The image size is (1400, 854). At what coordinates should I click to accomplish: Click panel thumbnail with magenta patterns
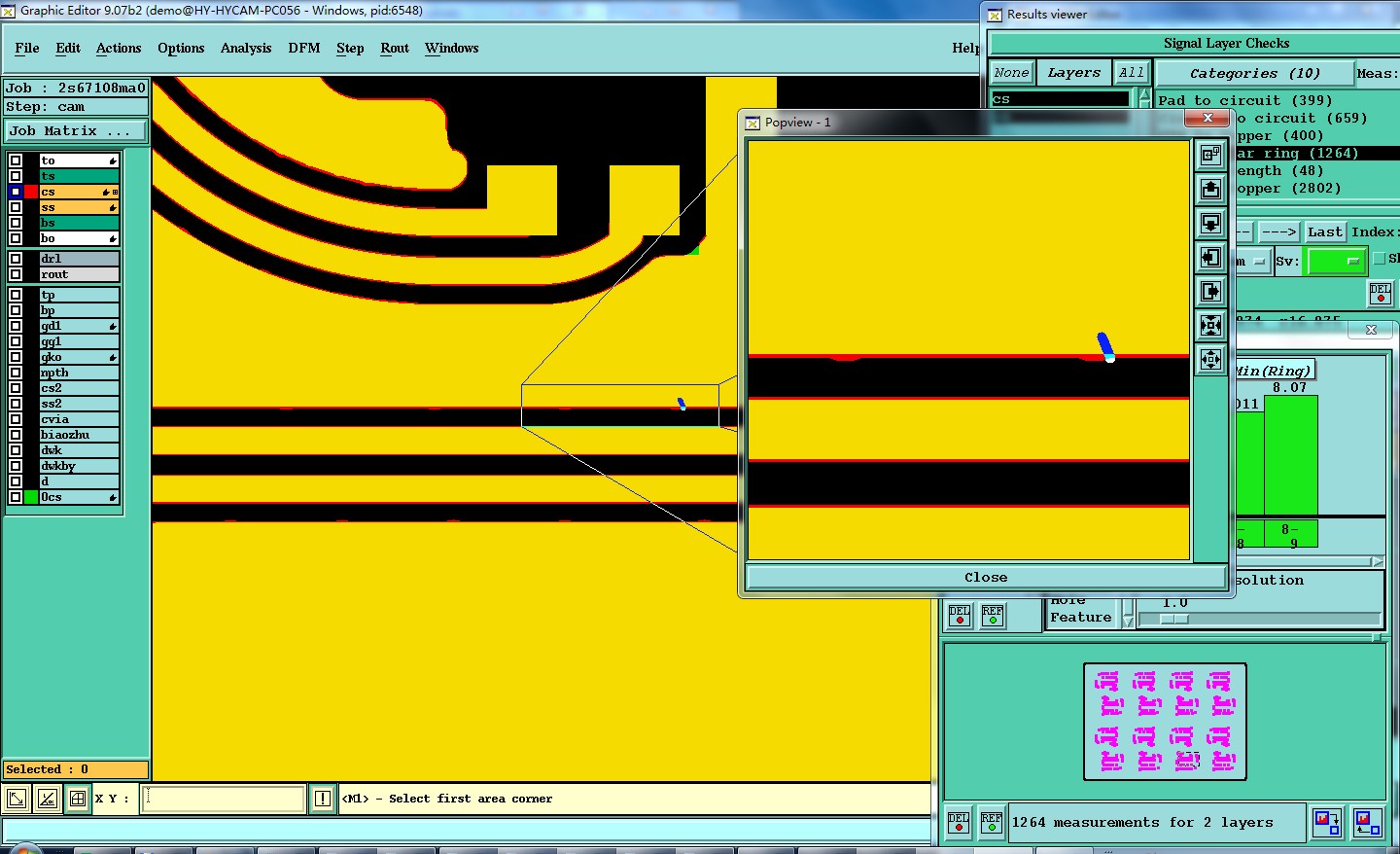tap(1165, 722)
